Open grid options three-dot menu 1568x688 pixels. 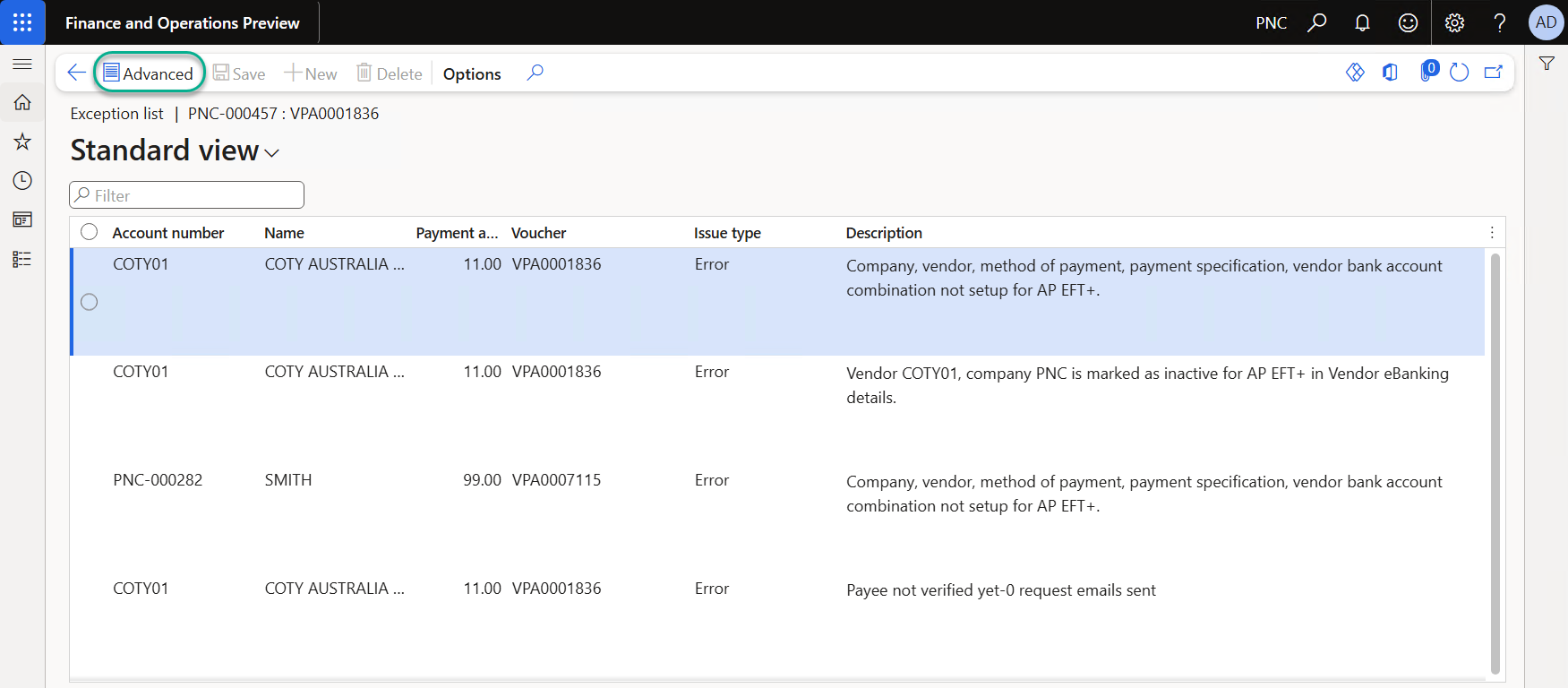1492,232
